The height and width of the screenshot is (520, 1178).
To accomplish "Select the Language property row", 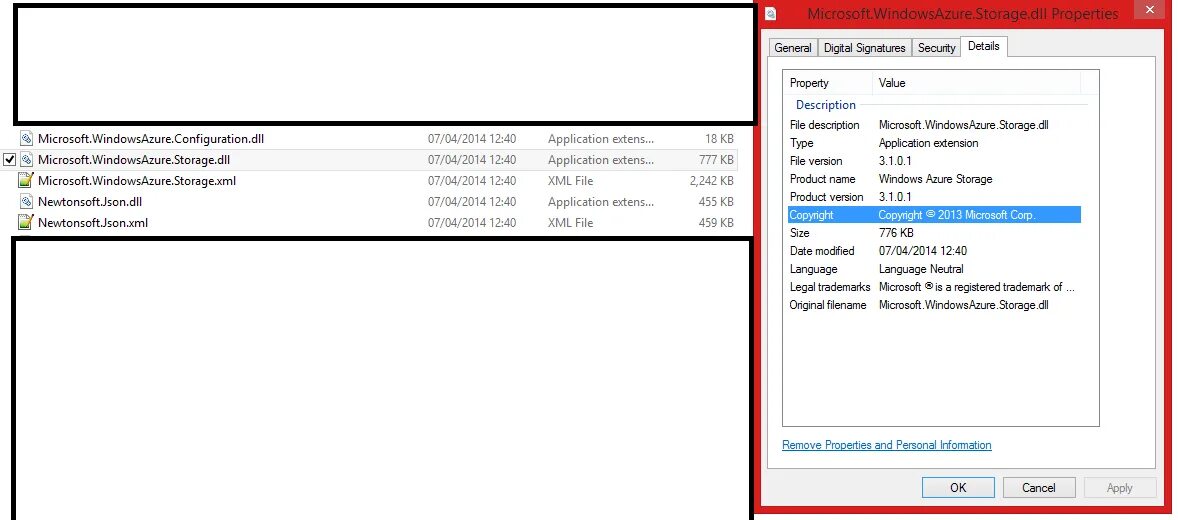I will click(x=934, y=269).
